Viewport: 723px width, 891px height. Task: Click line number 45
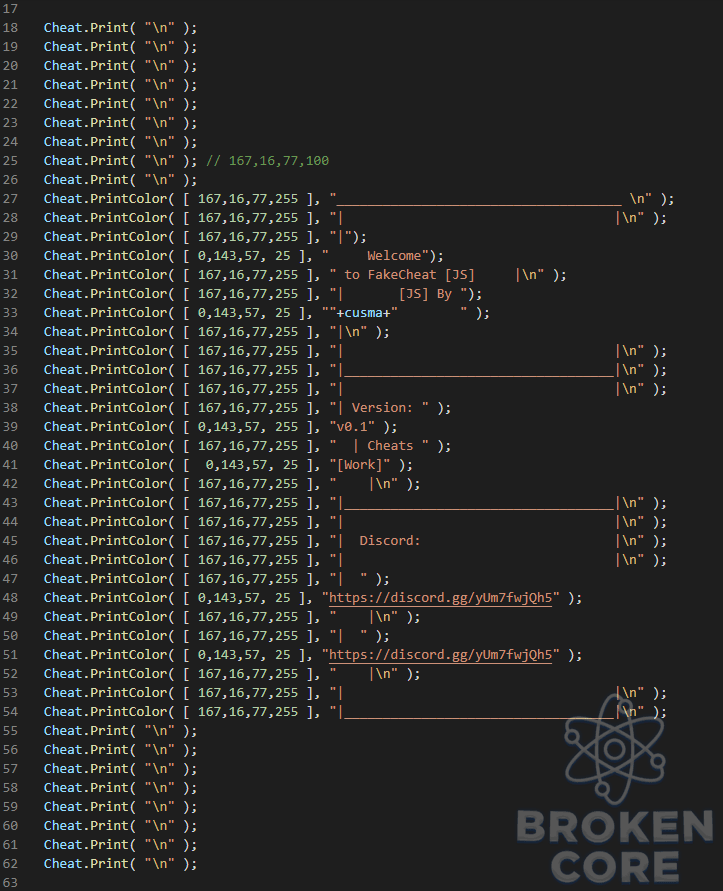pos(10,541)
